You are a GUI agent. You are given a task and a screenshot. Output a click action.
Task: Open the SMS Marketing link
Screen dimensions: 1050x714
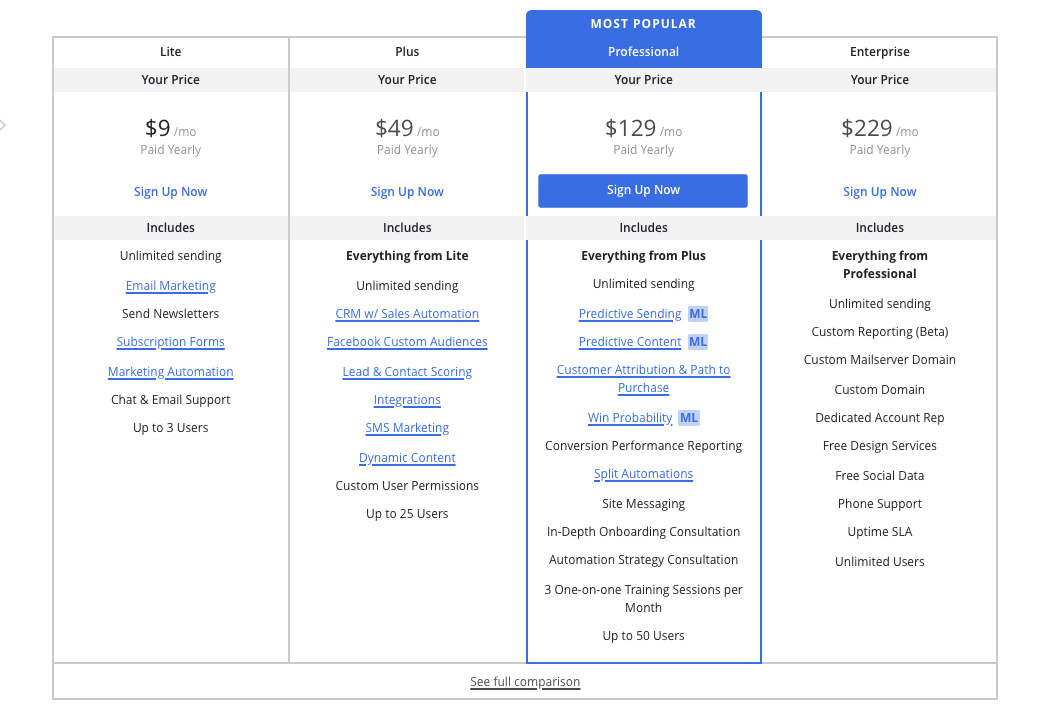point(407,428)
